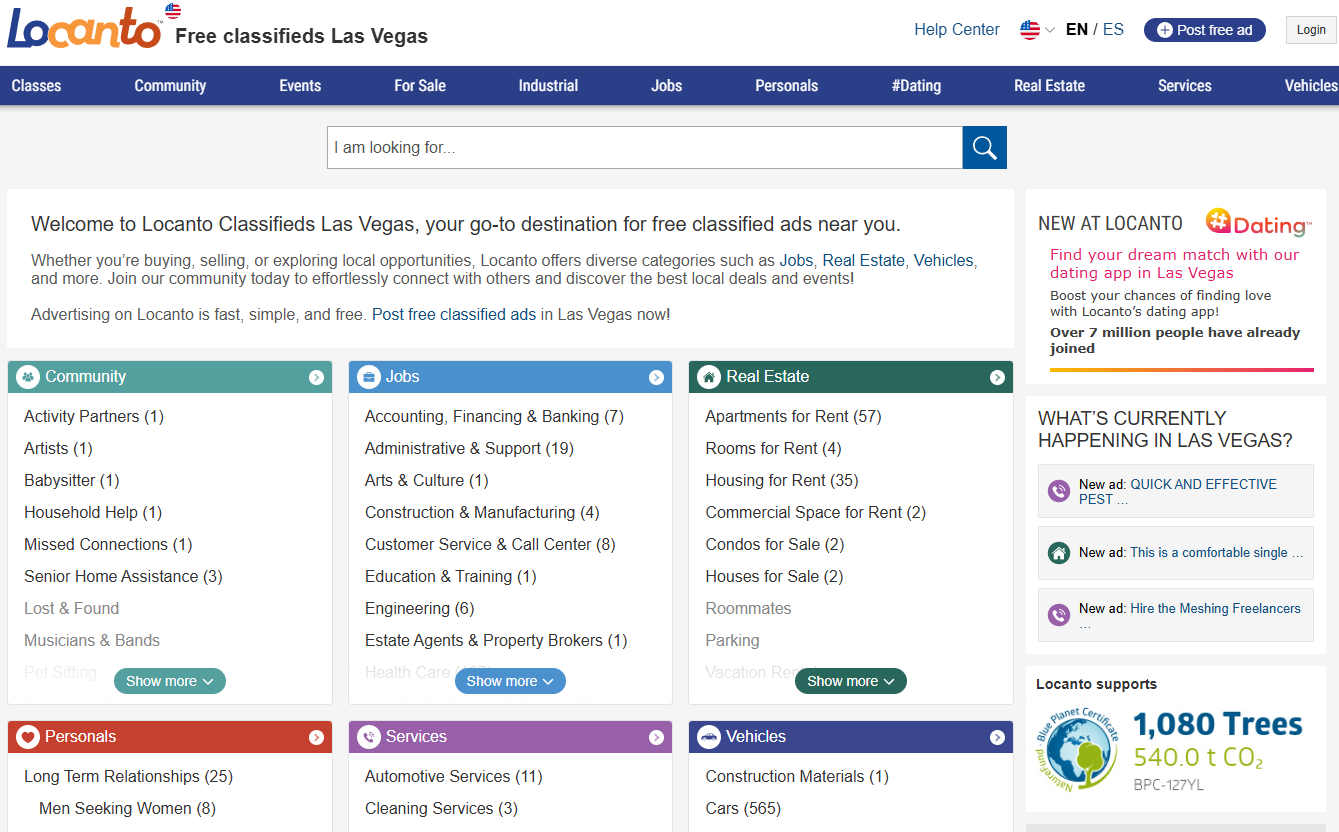1339x832 pixels.
Task: Click the Real Estate house icon
Action: coord(709,377)
